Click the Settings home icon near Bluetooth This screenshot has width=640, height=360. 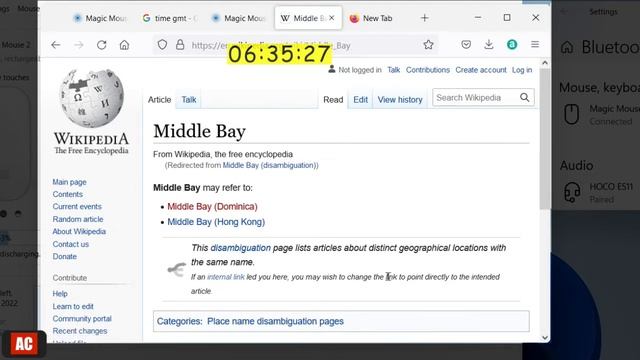tap(567, 48)
